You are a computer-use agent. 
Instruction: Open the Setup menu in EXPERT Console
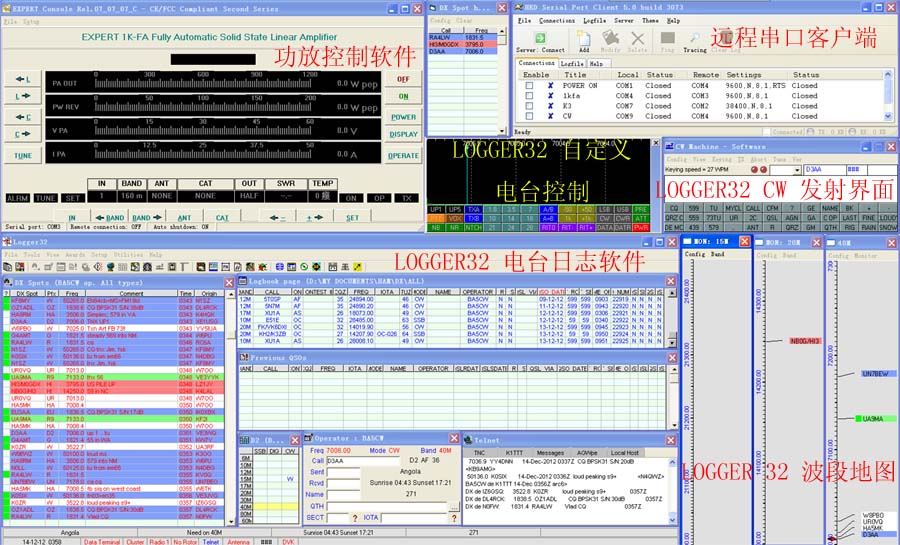[31, 22]
